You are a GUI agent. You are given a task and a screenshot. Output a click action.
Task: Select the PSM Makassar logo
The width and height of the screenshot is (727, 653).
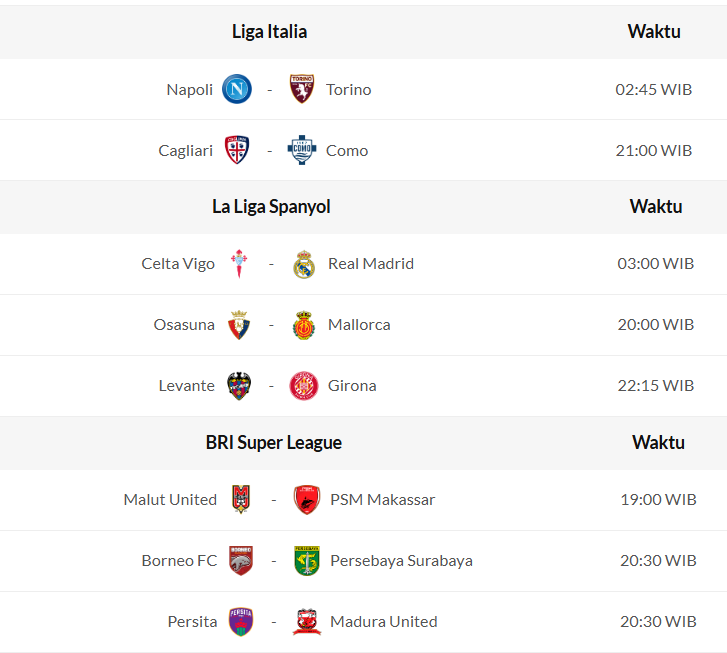[306, 499]
